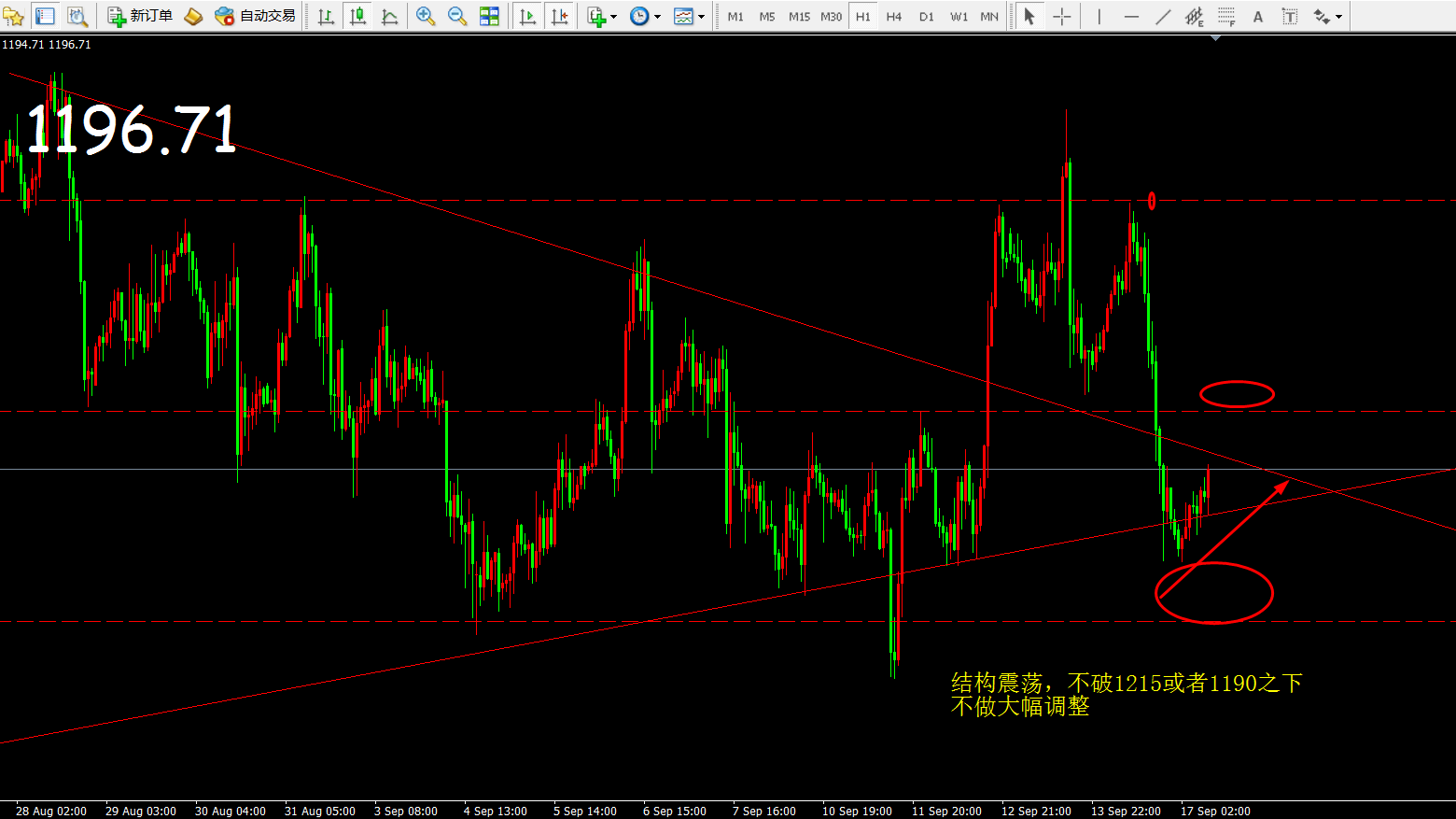Viewport: 1456px width, 819px height.
Task: Tile windows with the grid icon
Action: click(x=489, y=16)
